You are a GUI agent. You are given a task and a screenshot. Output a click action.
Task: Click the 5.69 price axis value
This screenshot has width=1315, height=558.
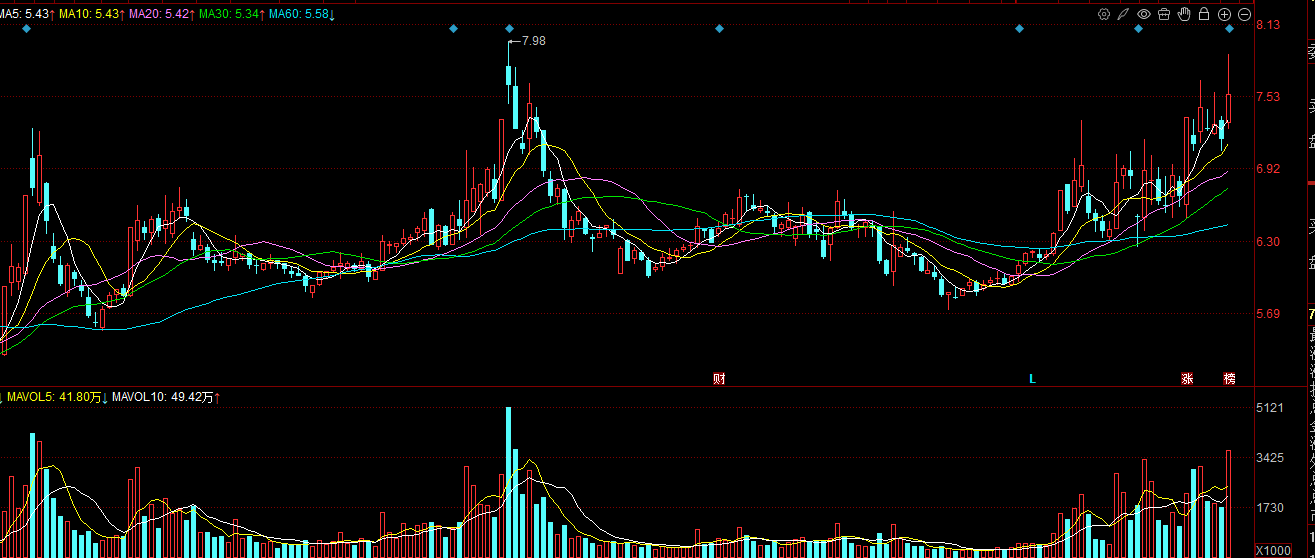coord(1268,314)
